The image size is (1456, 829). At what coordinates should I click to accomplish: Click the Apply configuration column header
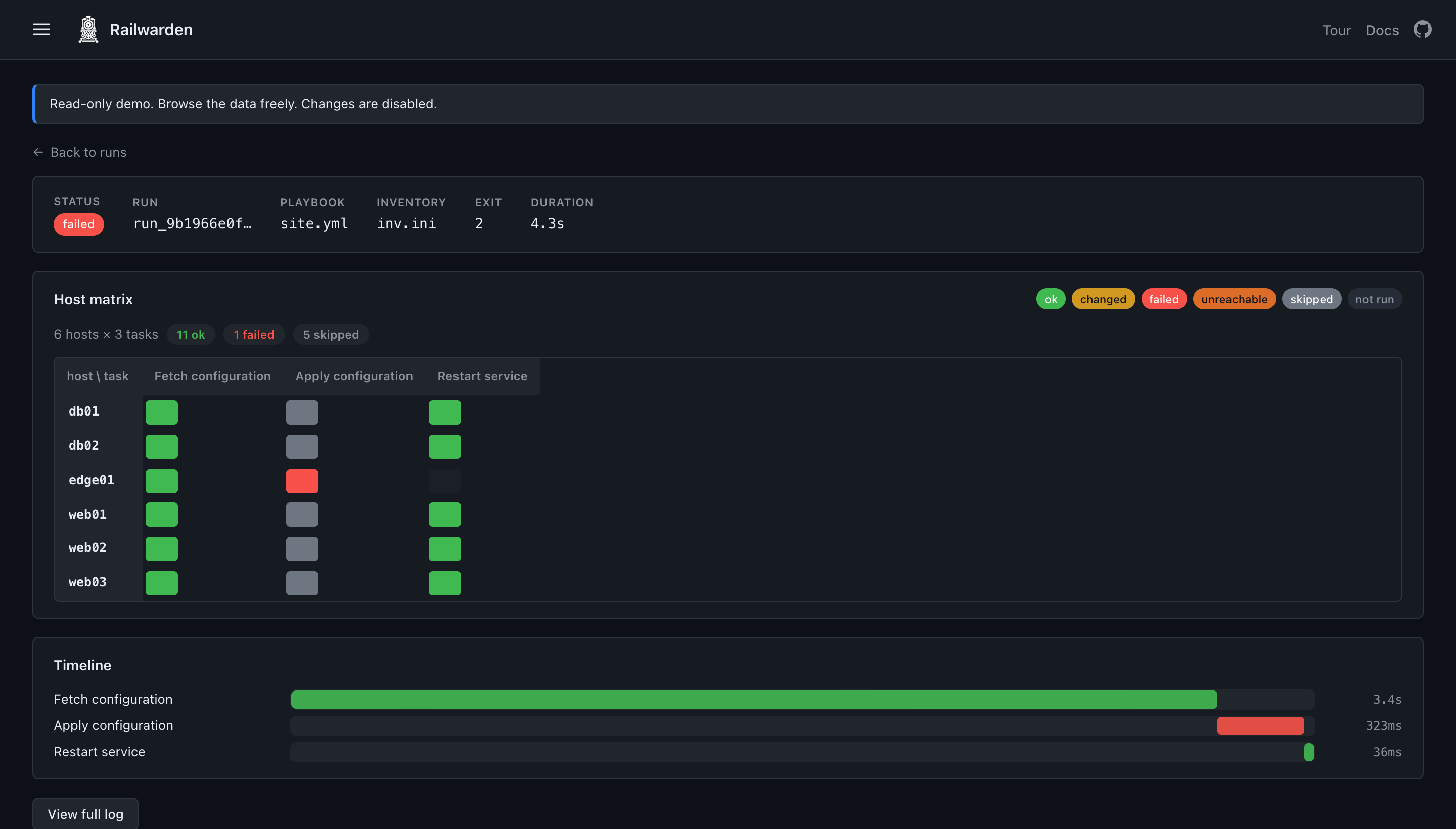[x=354, y=376]
